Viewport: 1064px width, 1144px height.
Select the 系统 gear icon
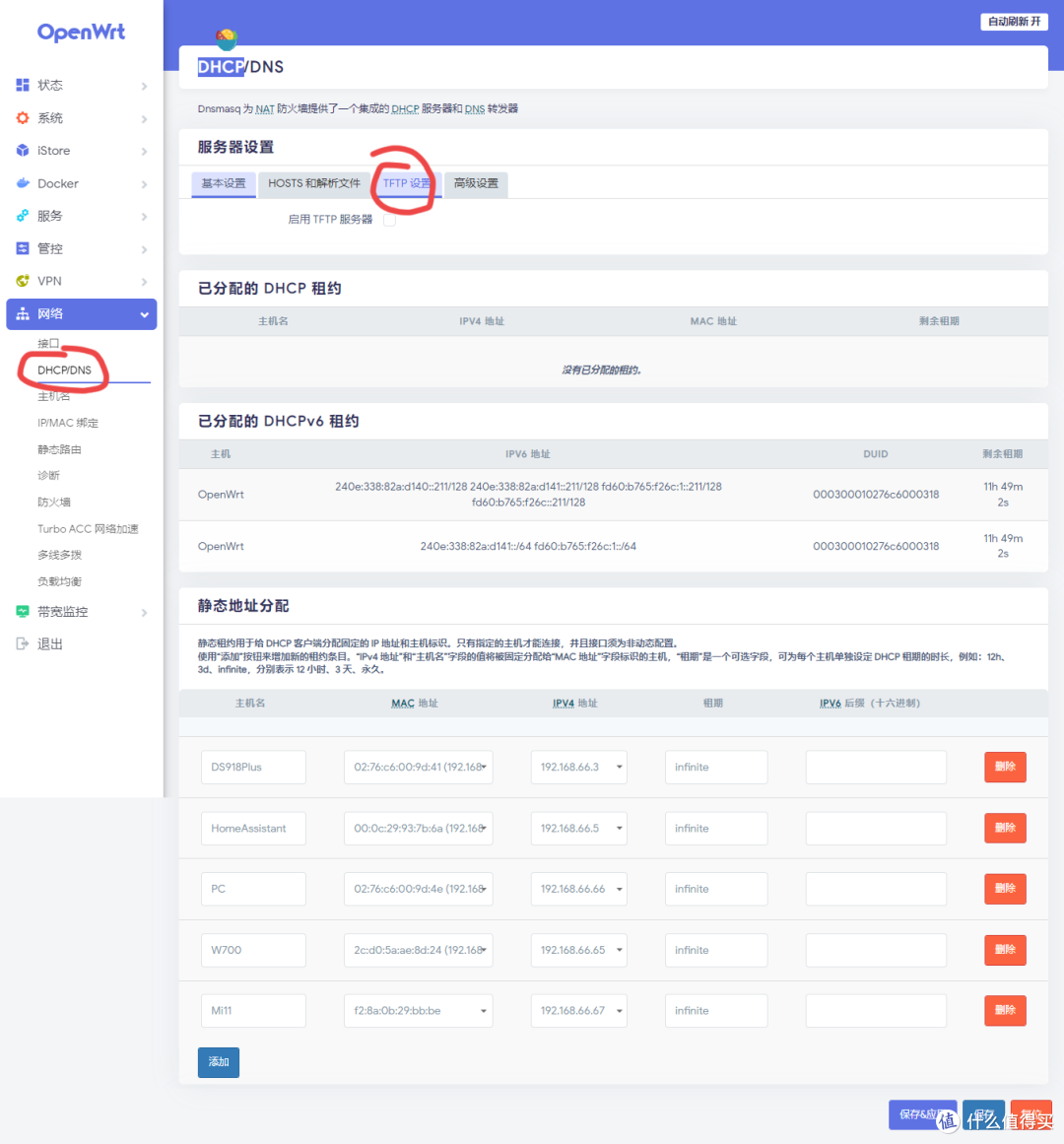pos(22,117)
